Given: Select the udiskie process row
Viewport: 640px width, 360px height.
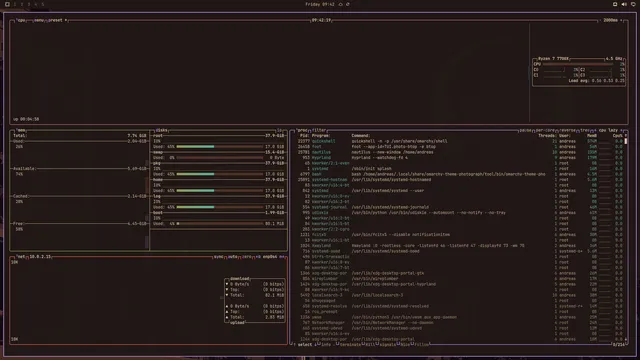Looking at the screenshot, I should click(x=460, y=213).
